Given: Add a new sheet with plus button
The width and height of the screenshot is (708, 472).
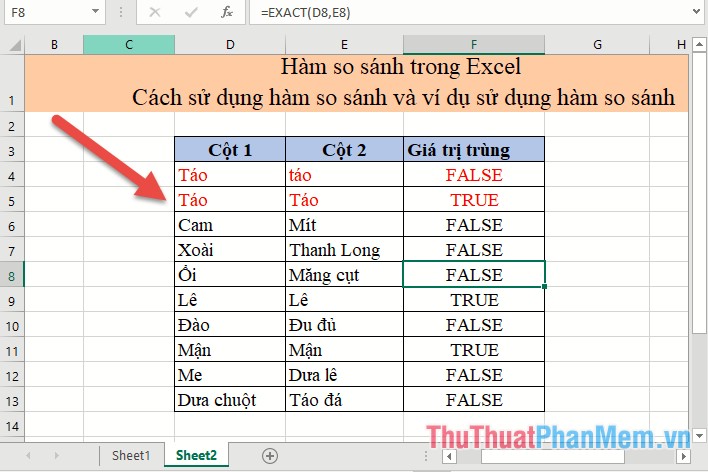Looking at the screenshot, I should [x=270, y=456].
